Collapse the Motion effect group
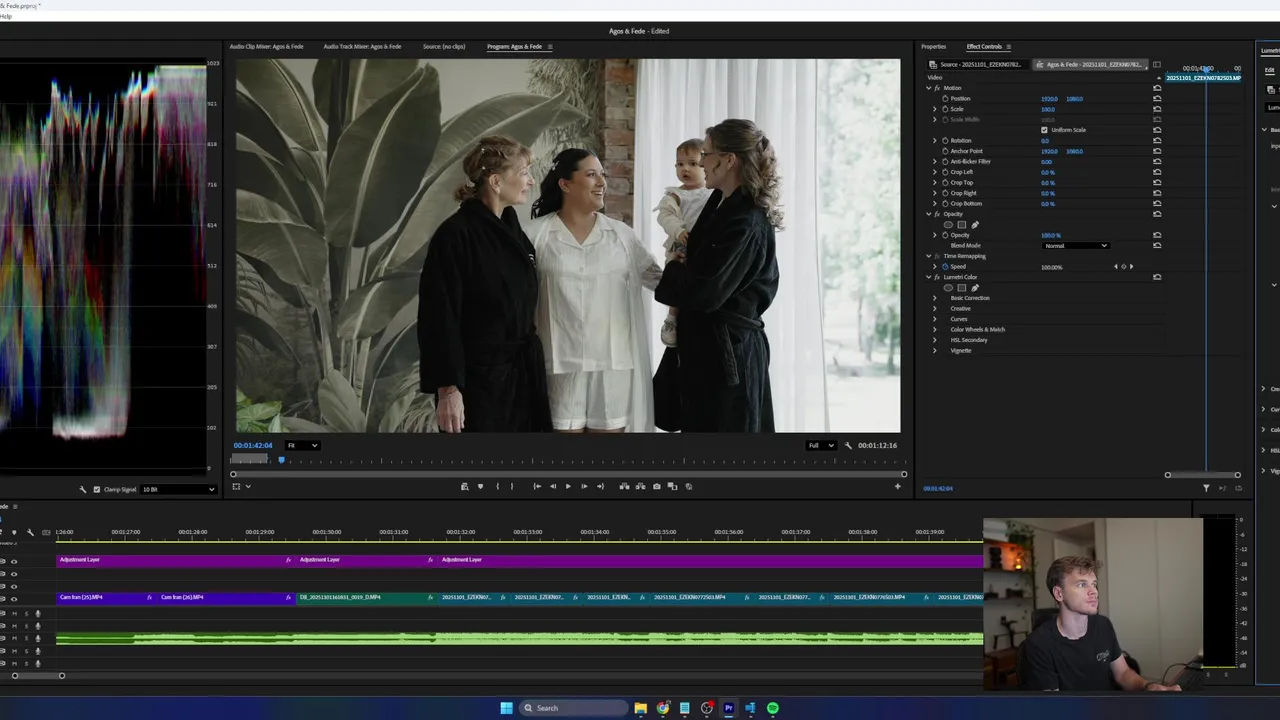Screen dimensions: 1280x720 click(929, 88)
